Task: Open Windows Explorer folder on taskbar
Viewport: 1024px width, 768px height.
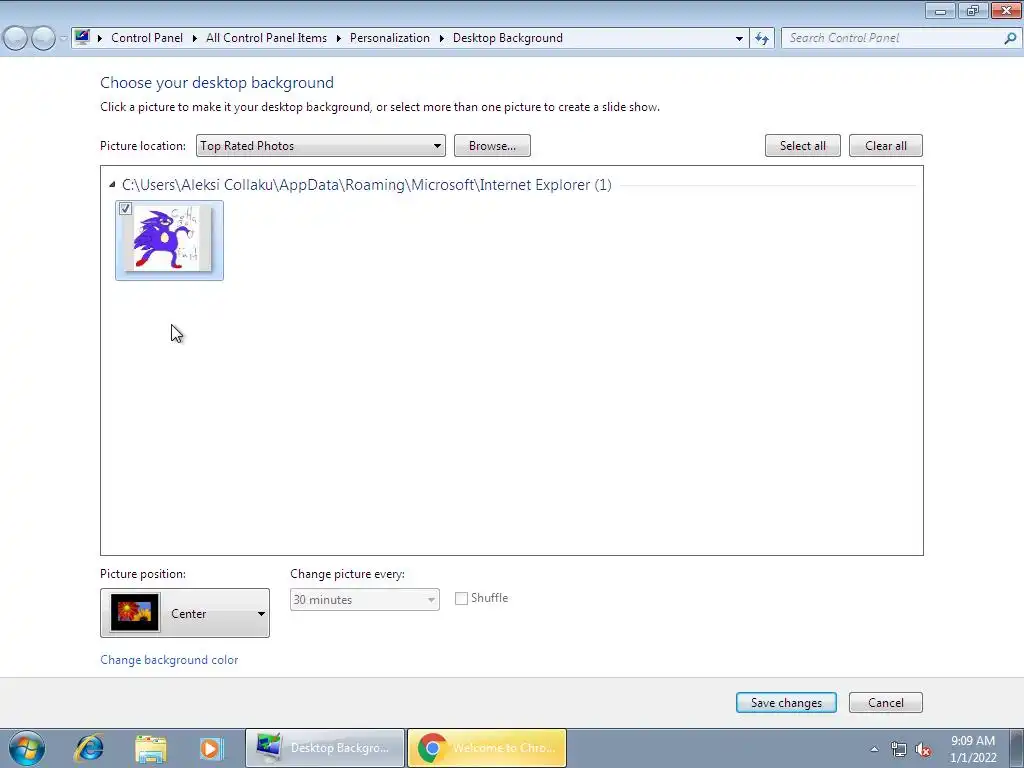Action: 150,748
